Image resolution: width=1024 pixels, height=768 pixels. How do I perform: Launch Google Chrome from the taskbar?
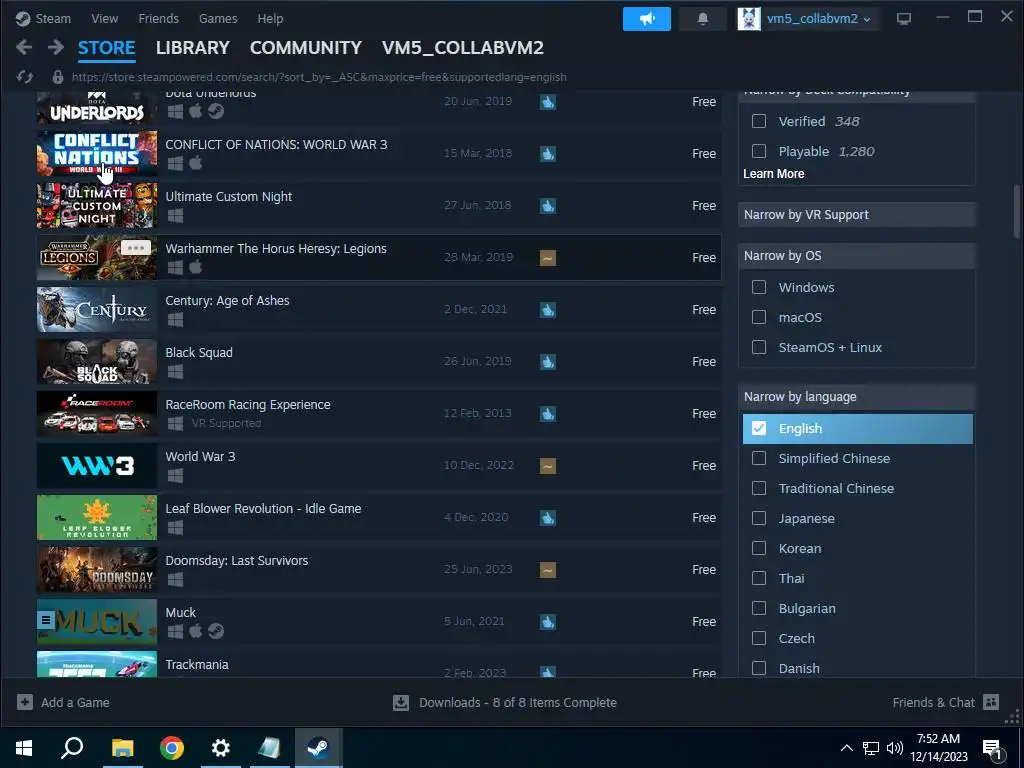172,748
